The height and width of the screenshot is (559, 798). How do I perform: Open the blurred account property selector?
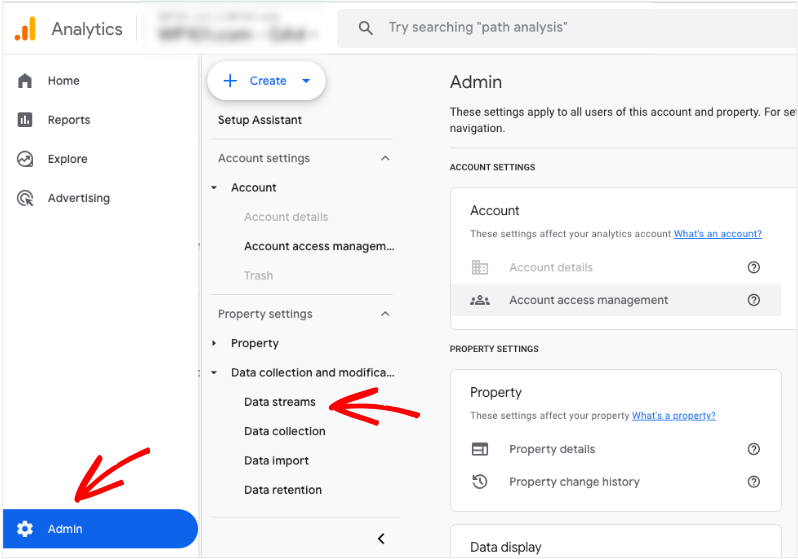click(x=238, y=28)
